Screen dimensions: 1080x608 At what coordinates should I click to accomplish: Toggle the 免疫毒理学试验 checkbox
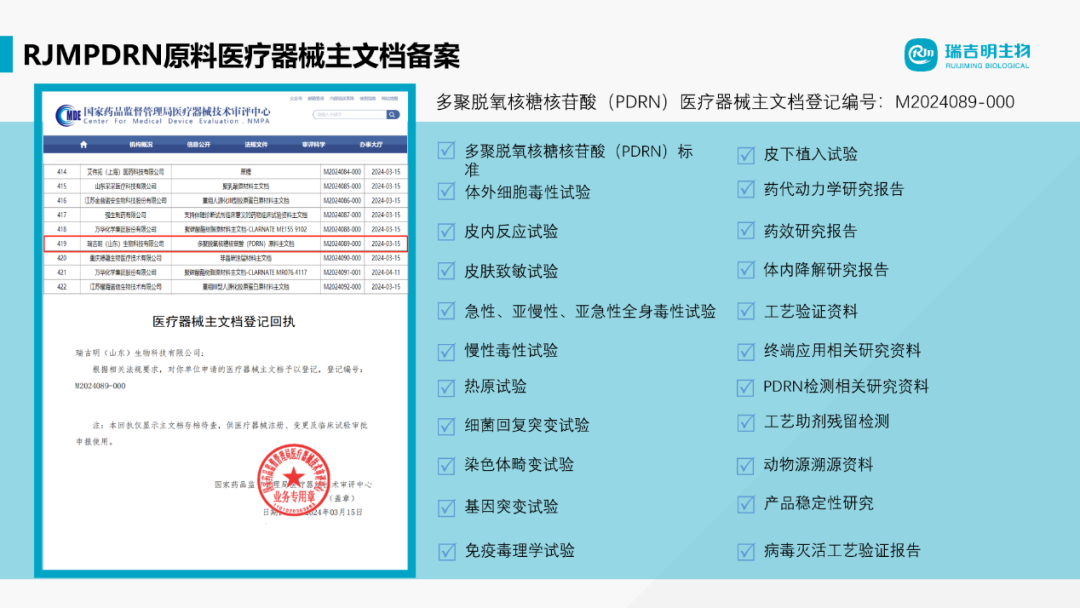(446, 551)
